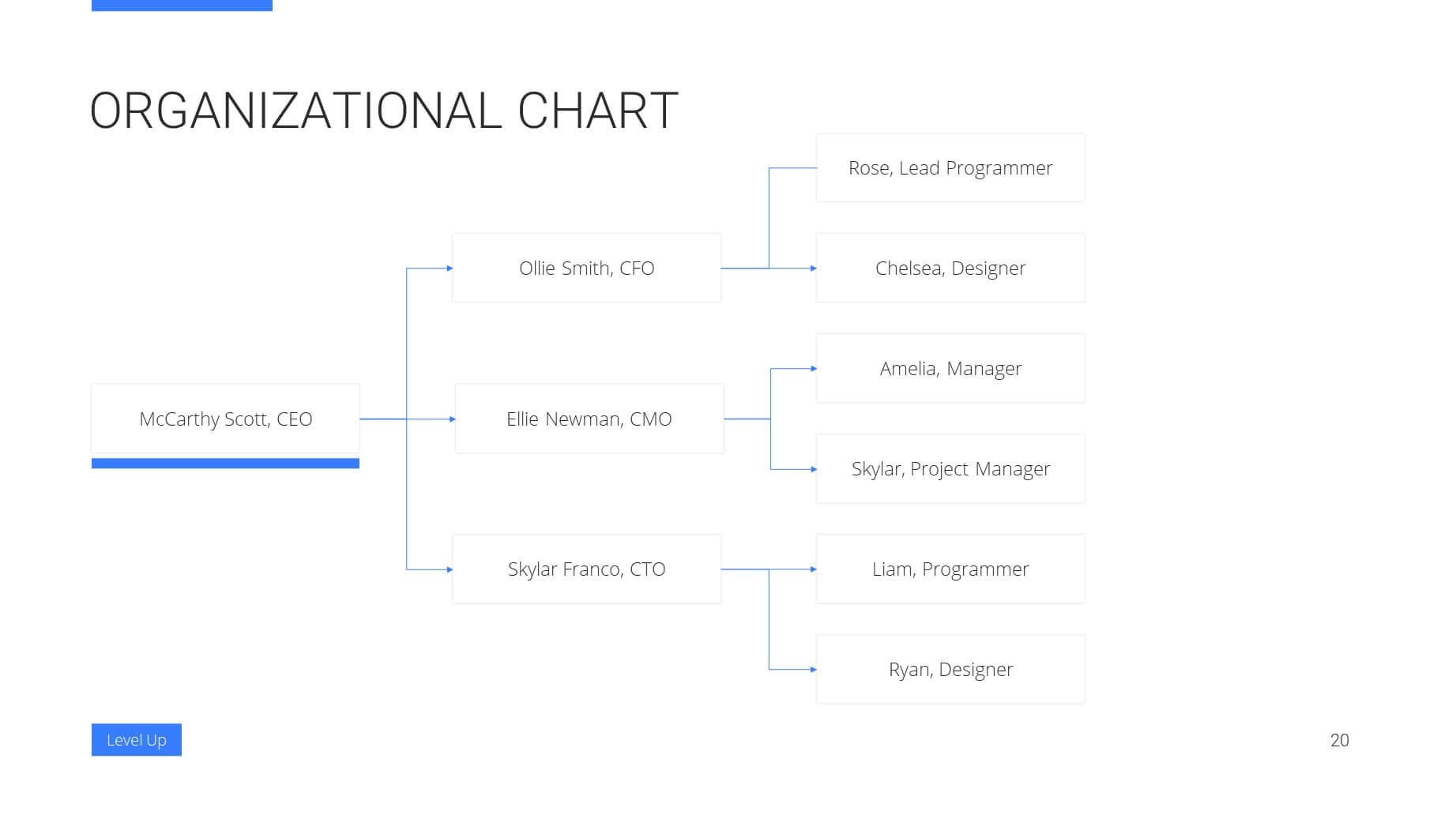Click the Ollie Smith, CFO box
The image size is (1456, 819).
click(586, 268)
